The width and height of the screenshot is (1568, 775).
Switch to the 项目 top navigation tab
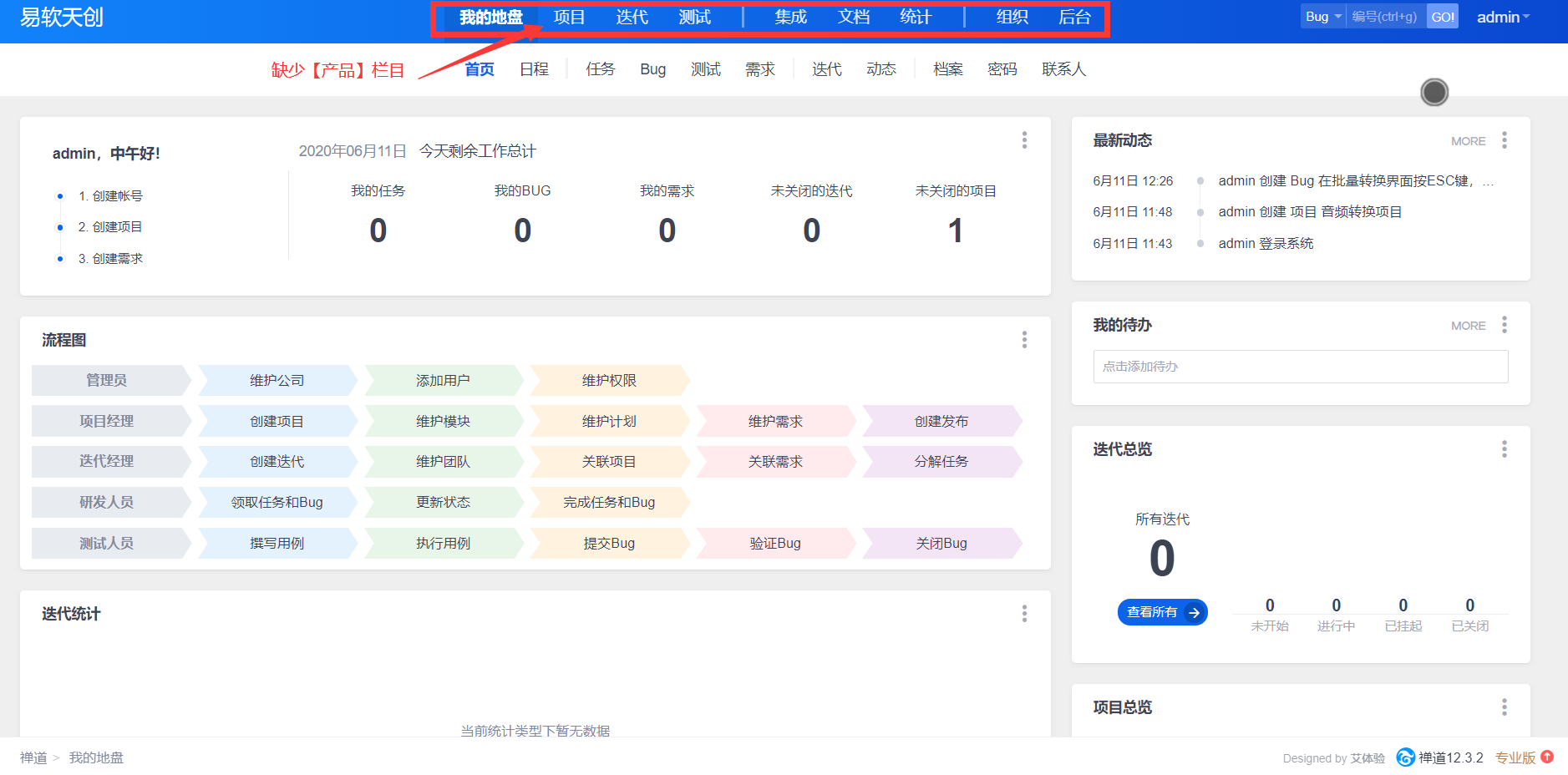[x=569, y=17]
